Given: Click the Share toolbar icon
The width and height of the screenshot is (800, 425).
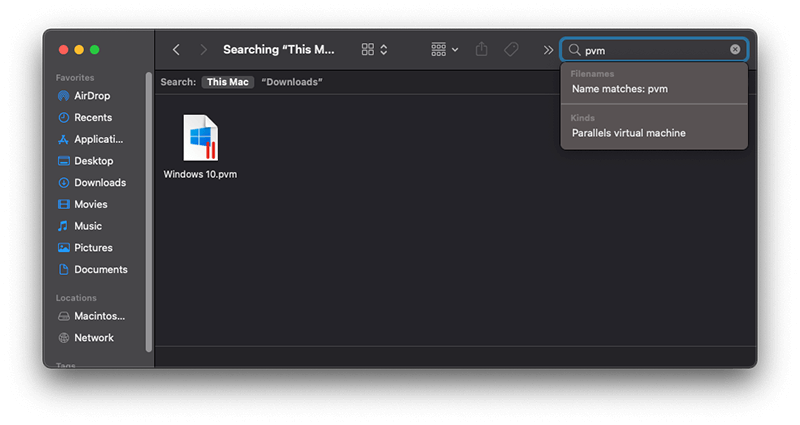Looking at the screenshot, I should coord(481,49).
